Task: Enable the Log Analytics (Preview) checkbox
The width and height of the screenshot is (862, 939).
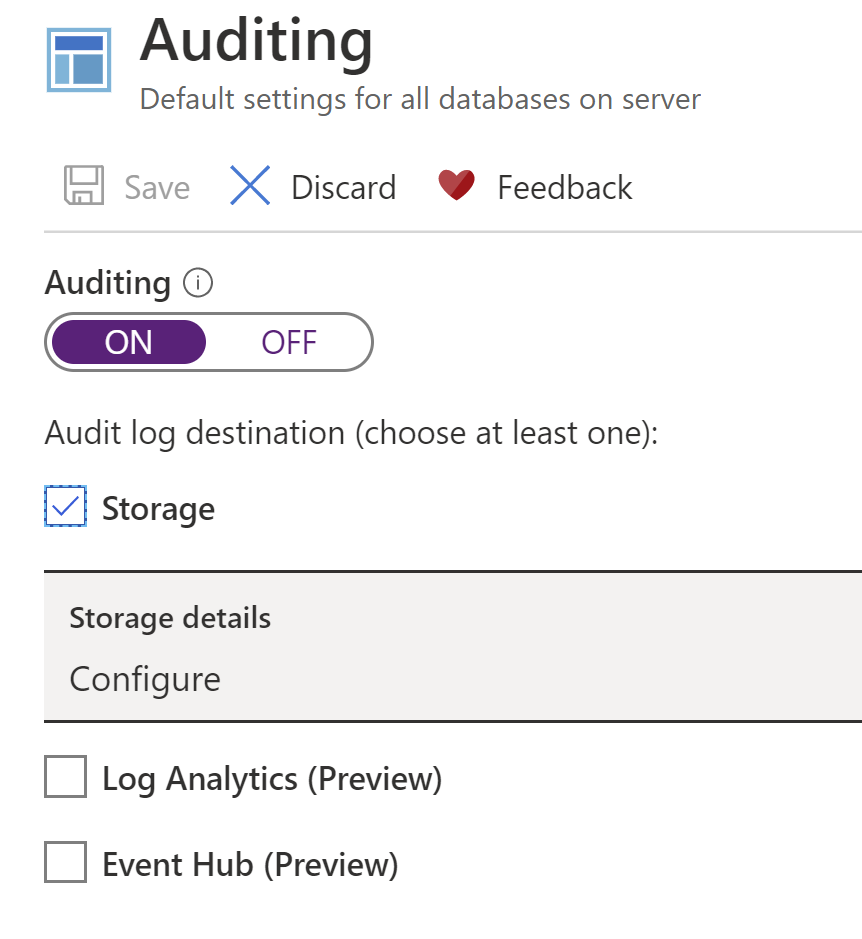Action: (x=65, y=777)
